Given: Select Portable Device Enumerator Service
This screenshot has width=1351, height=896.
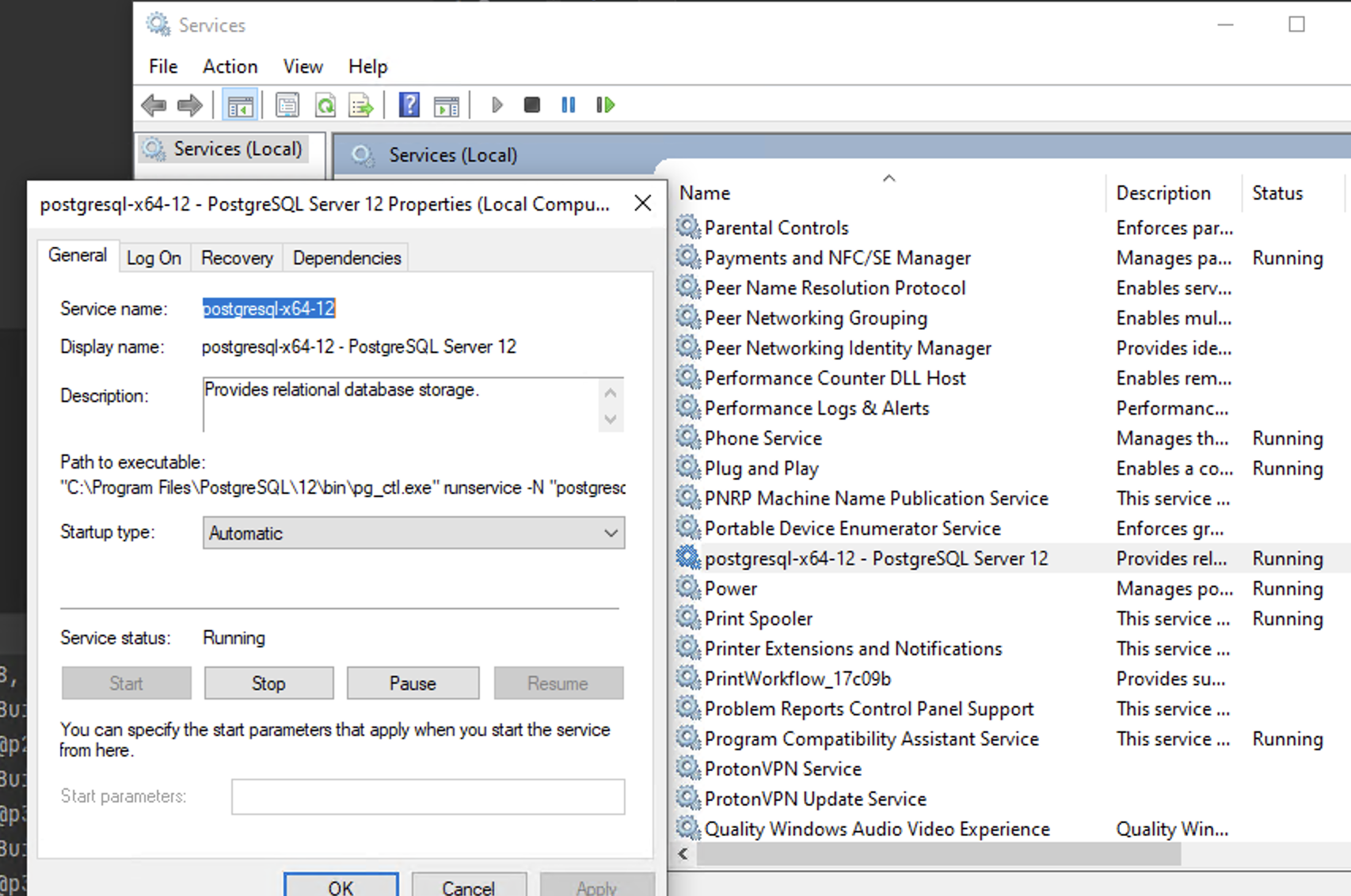Looking at the screenshot, I should pyautogui.click(x=852, y=529).
